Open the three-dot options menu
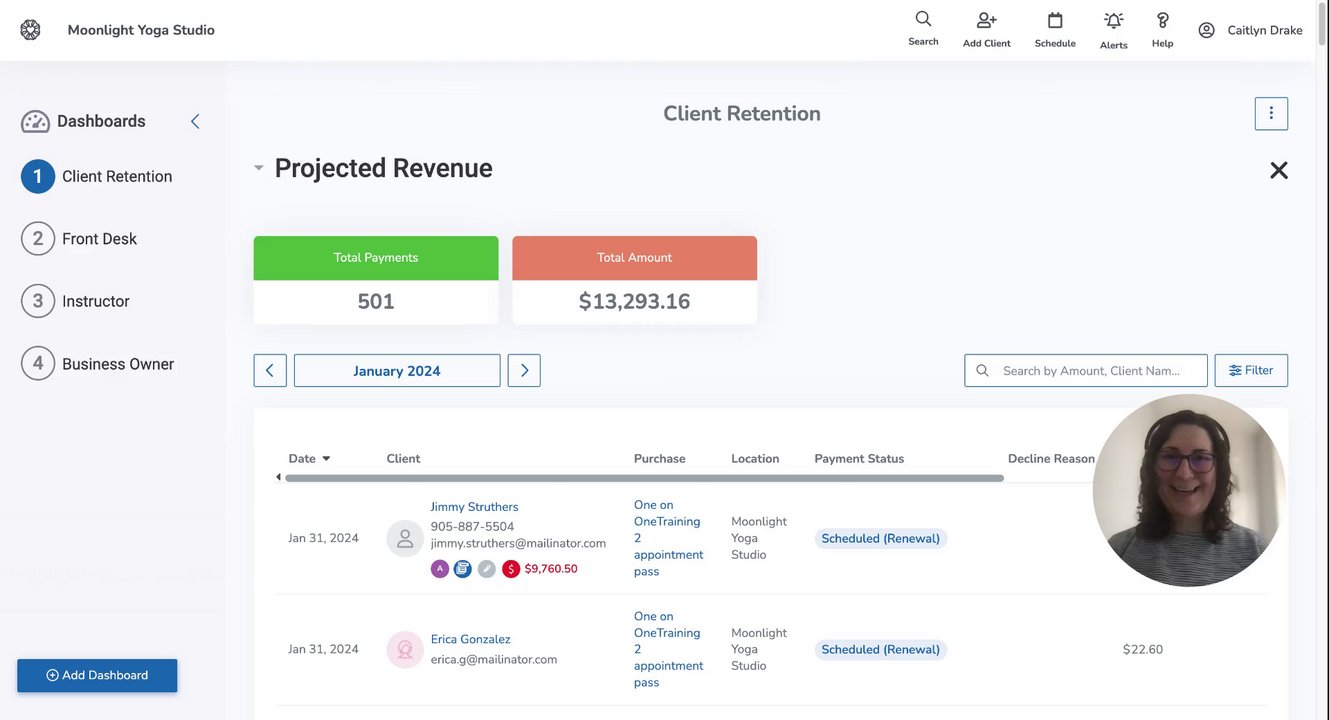Image resolution: width=1329 pixels, height=720 pixels. pos(1271,114)
